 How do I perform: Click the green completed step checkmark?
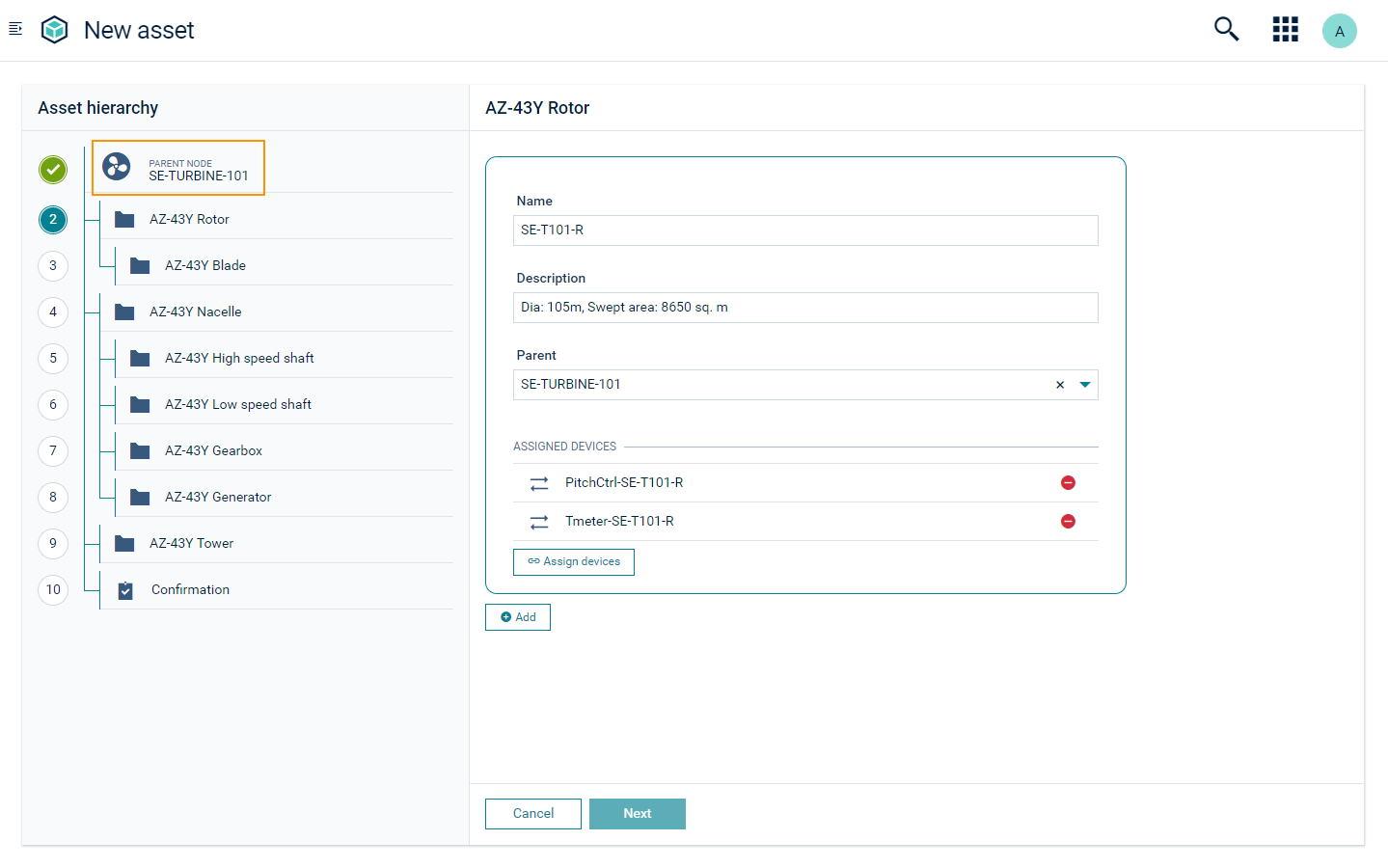(x=53, y=170)
